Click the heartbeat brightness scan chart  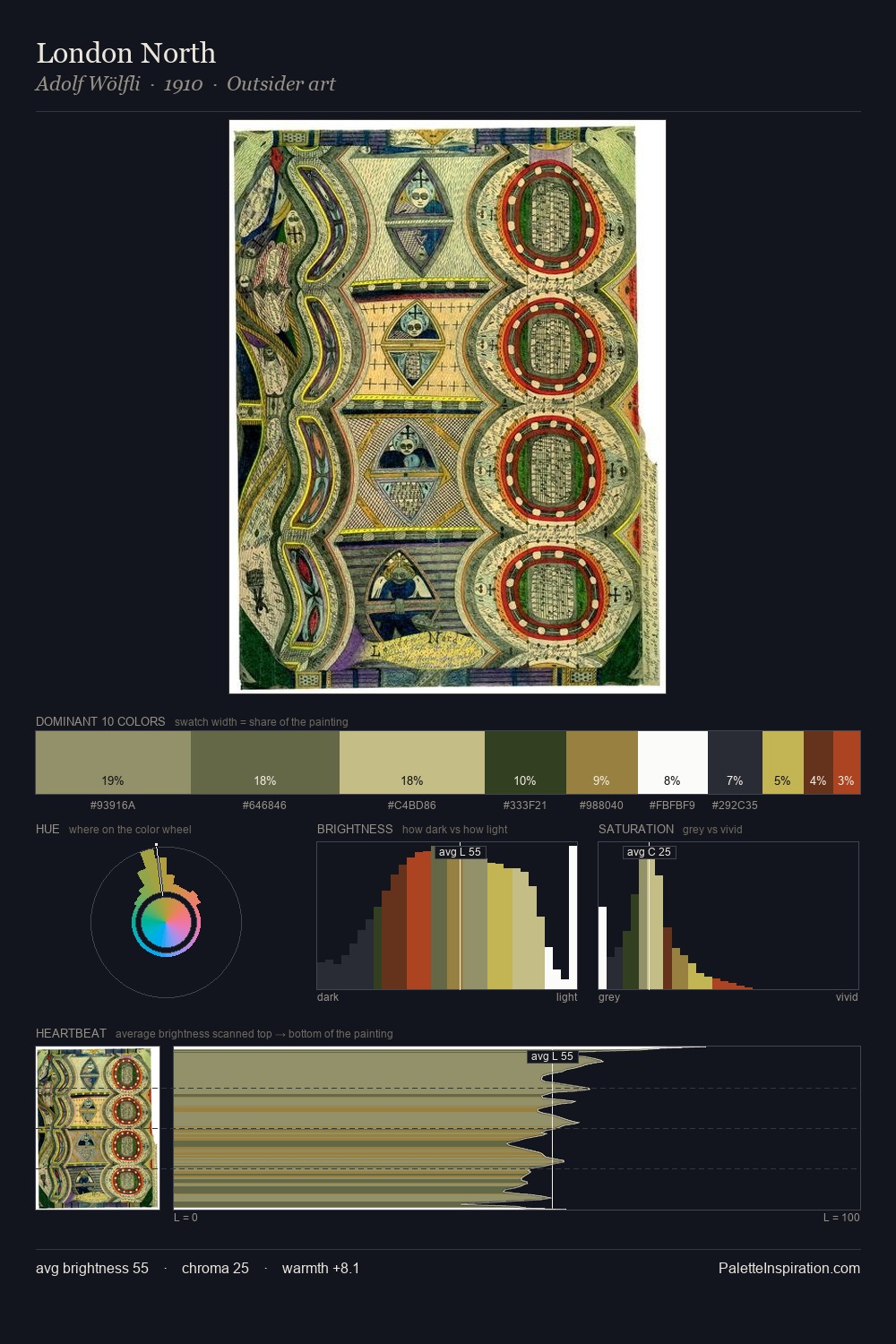point(517,1128)
